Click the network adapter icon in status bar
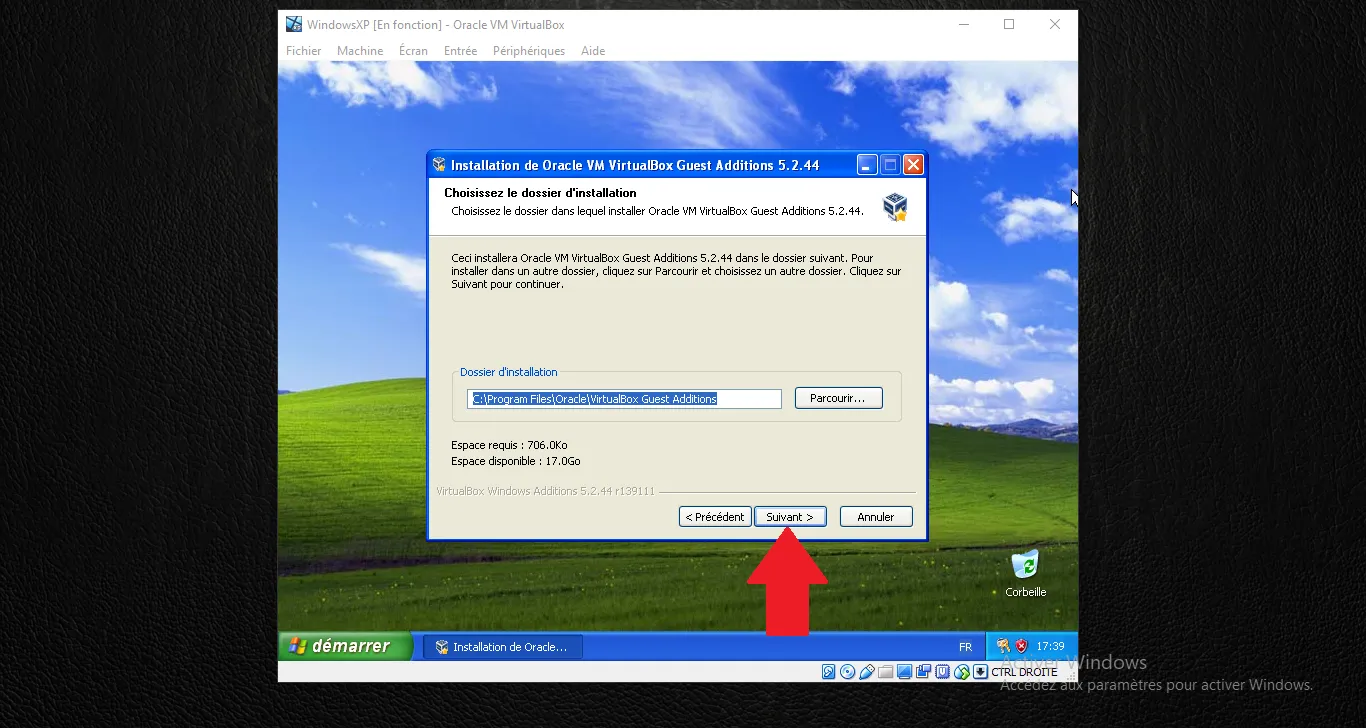Screen dimensions: 1366x728 click(923, 671)
